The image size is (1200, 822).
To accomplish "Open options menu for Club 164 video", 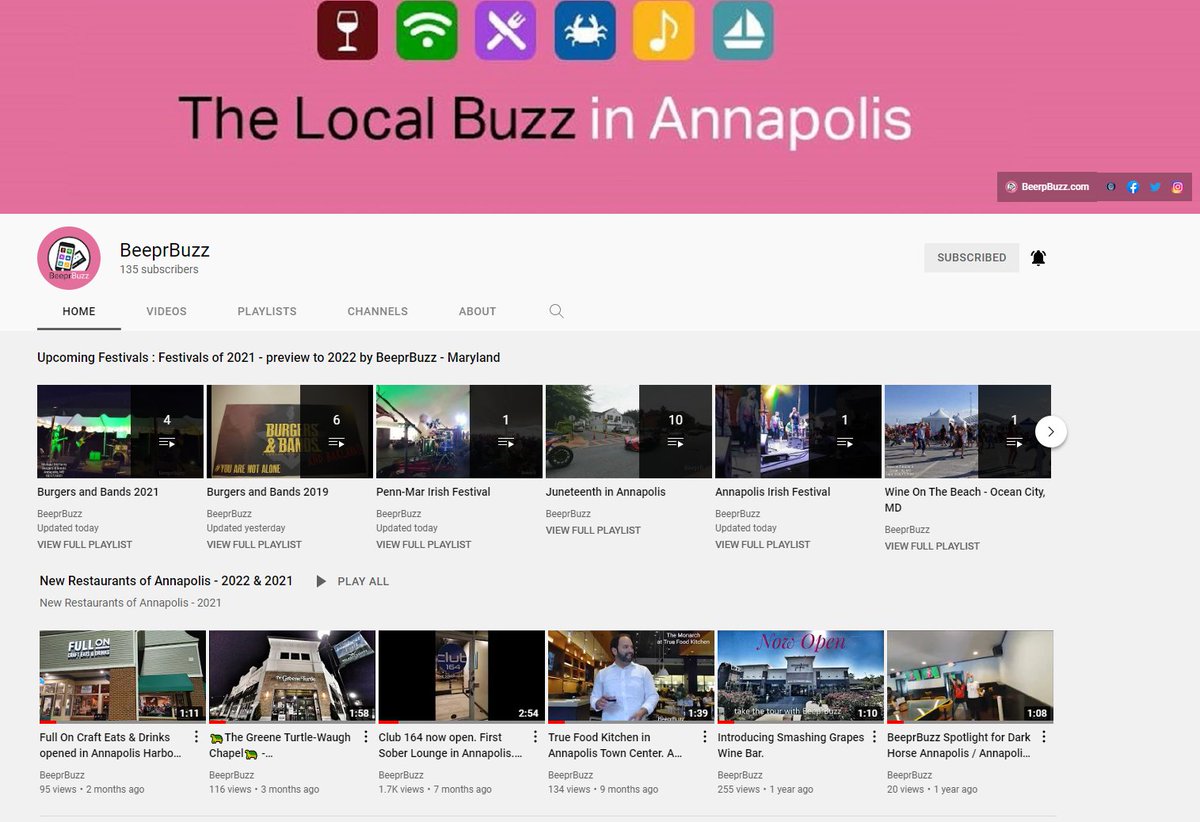I will (535, 738).
